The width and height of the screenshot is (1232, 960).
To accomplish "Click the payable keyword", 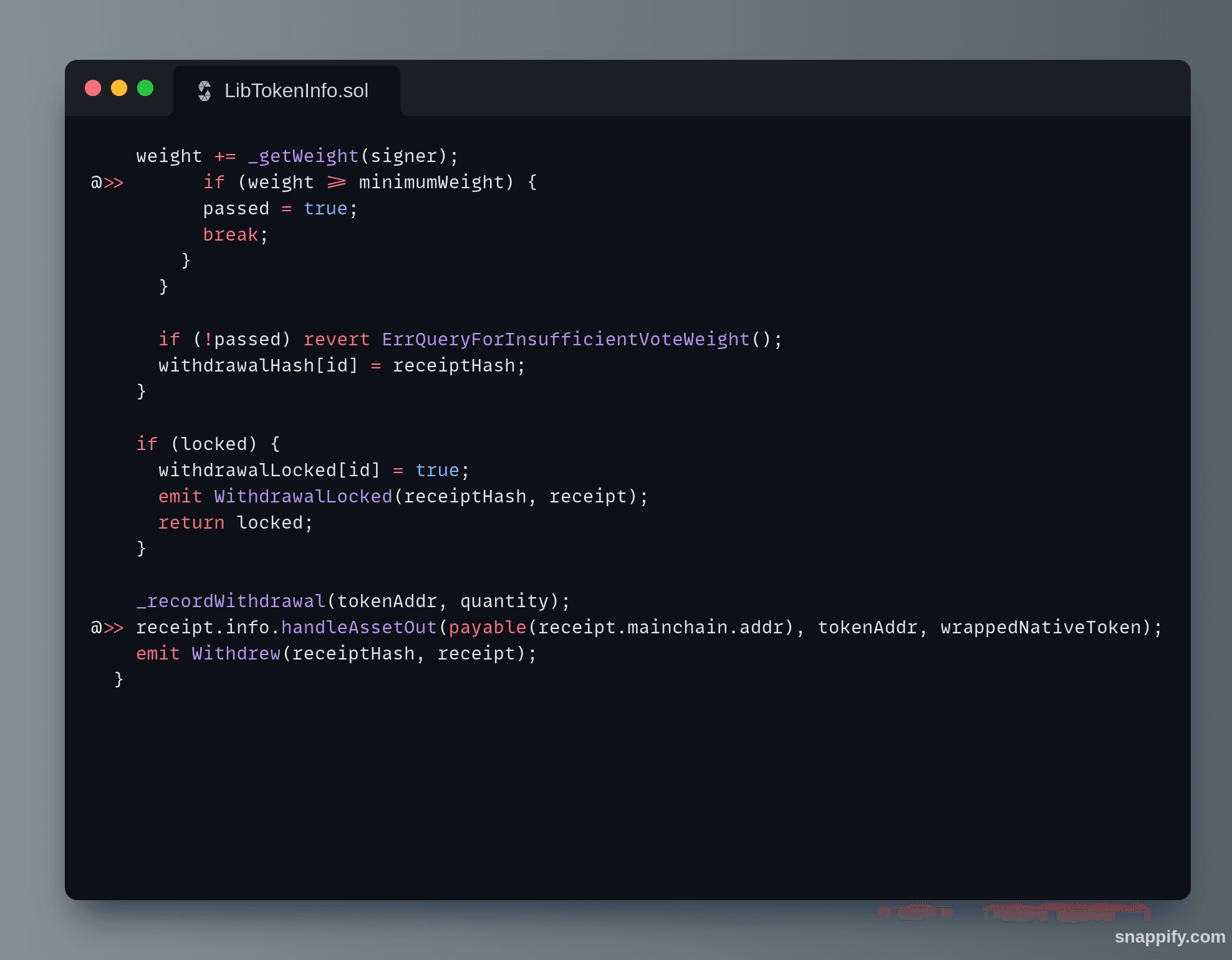I will point(487,628).
